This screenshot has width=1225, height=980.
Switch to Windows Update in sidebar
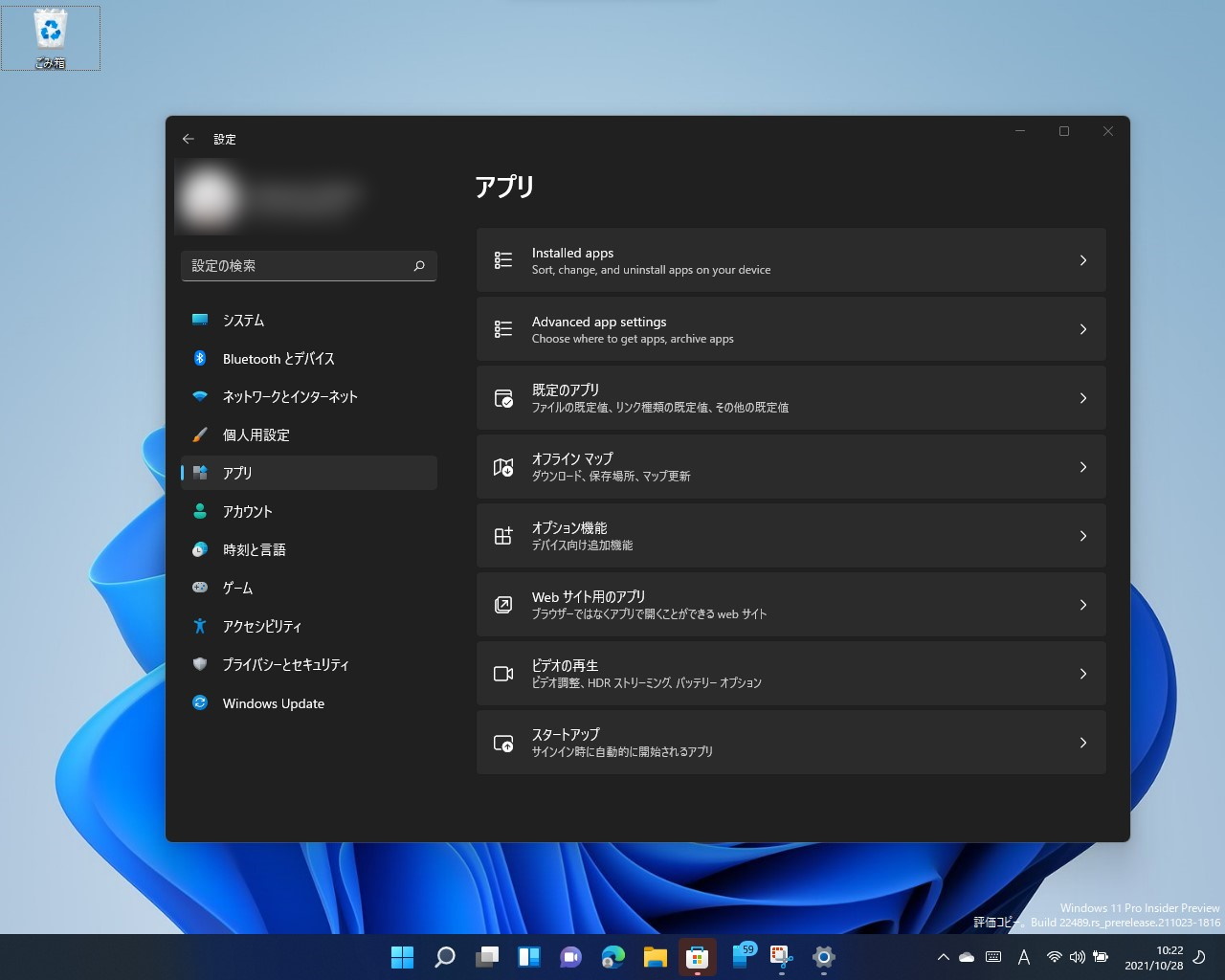tap(272, 703)
